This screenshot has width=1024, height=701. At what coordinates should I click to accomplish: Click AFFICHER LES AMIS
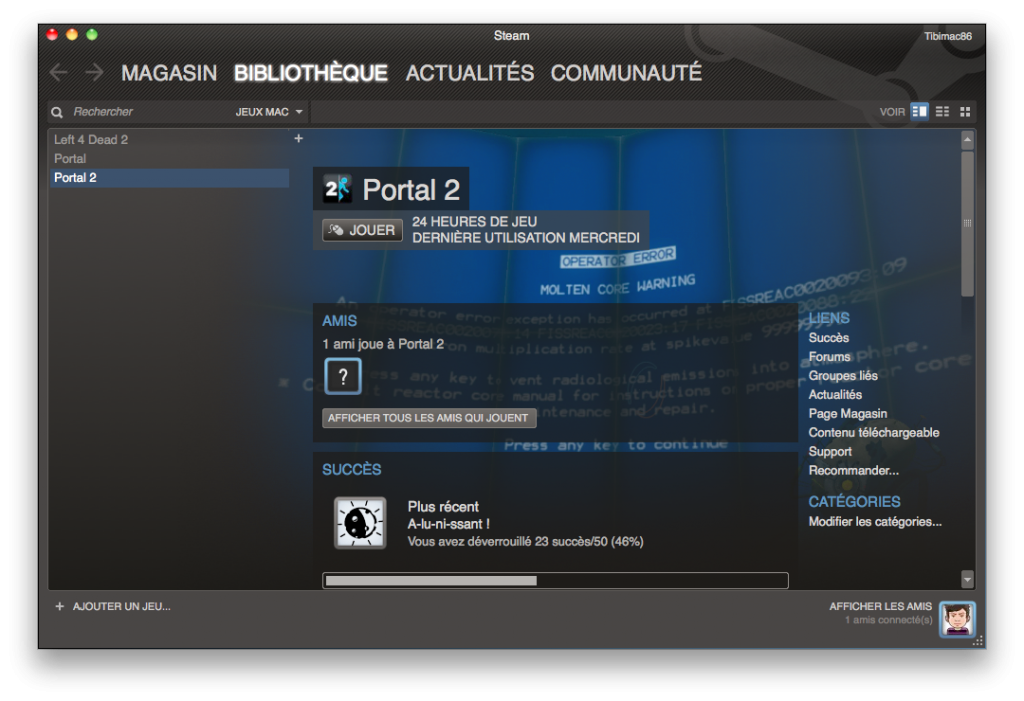880,606
